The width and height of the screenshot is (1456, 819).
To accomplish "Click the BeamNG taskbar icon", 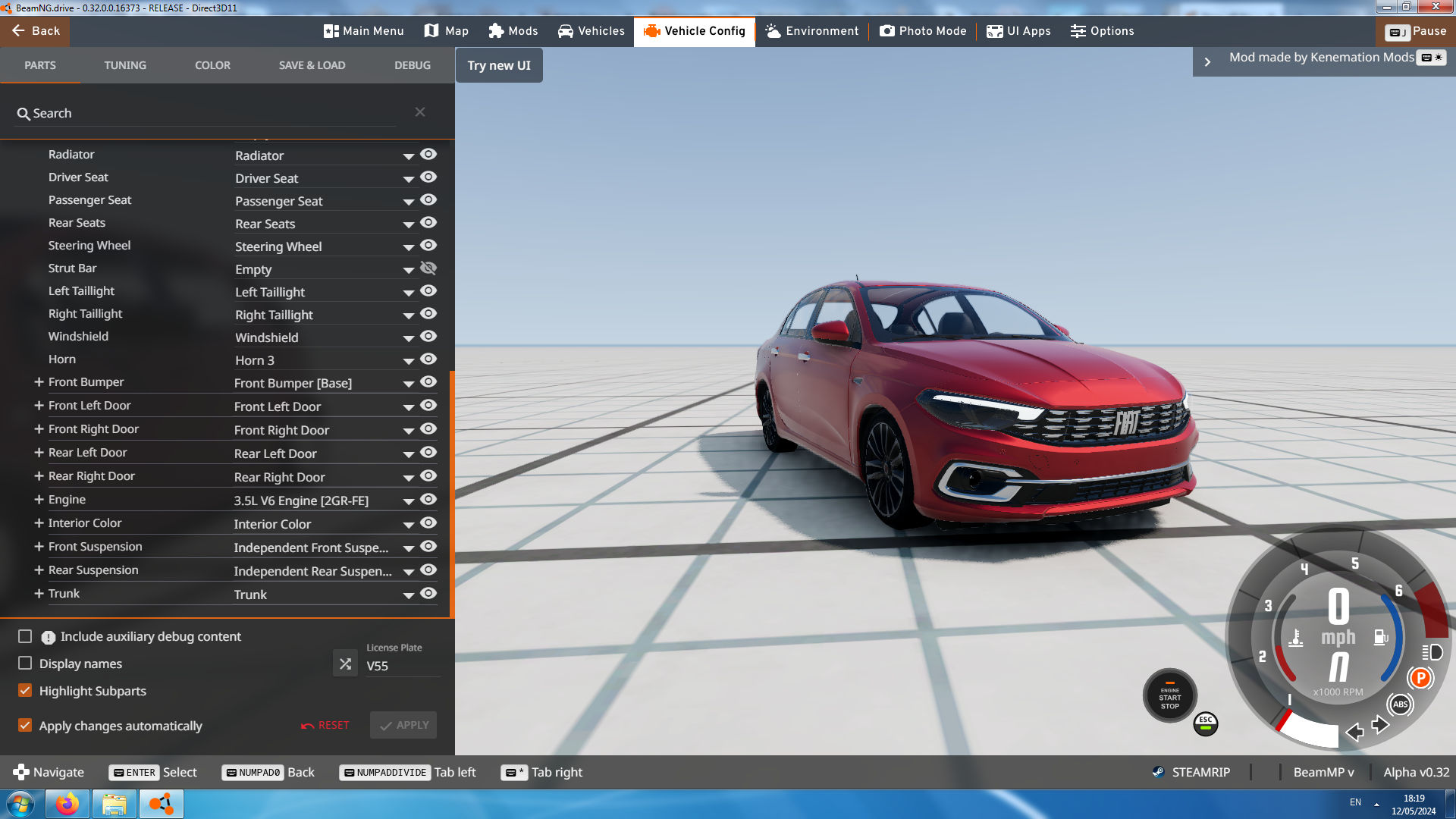I will 161,804.
